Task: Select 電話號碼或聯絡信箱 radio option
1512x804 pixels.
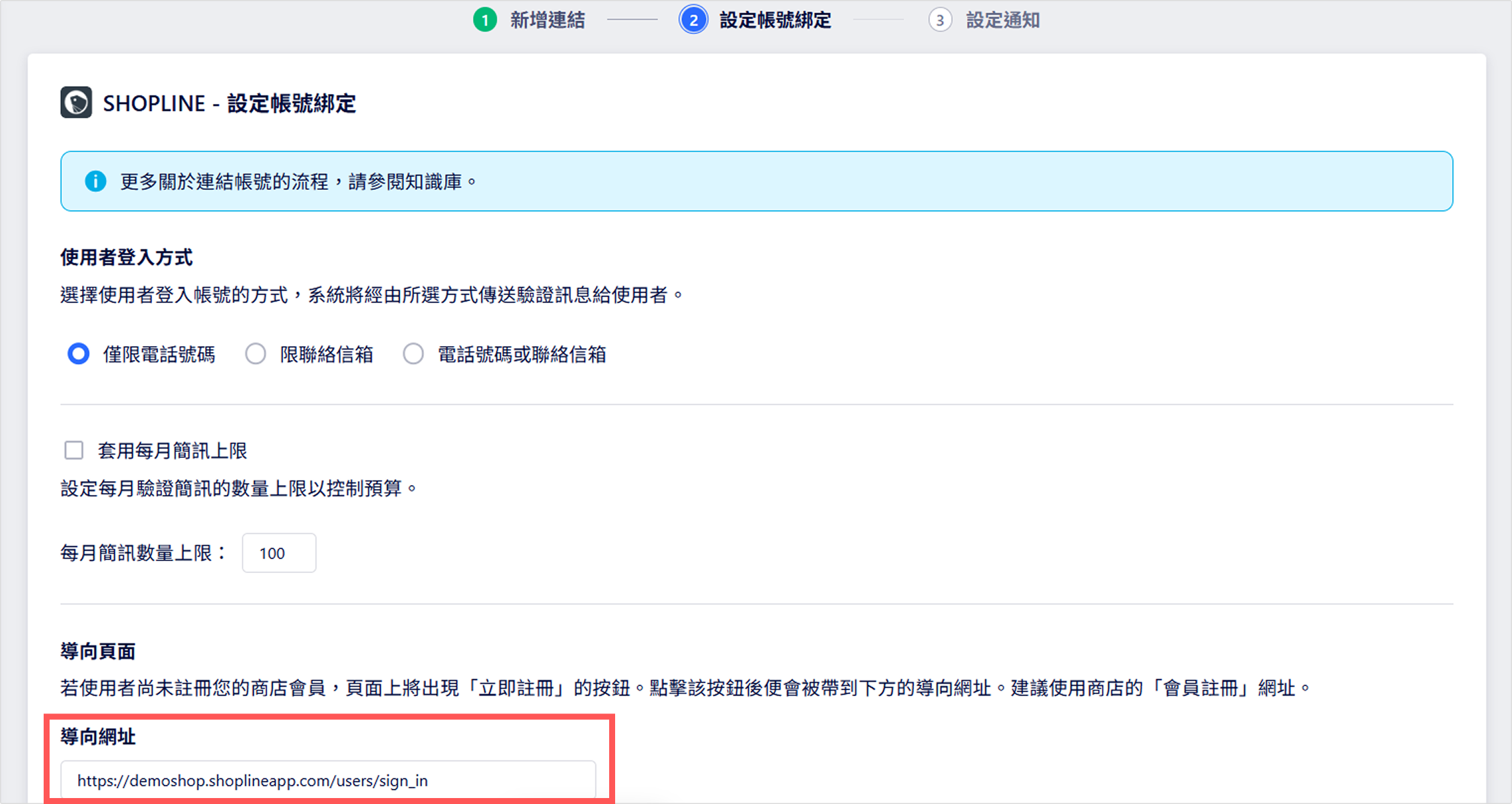Action: coord(413,354)
